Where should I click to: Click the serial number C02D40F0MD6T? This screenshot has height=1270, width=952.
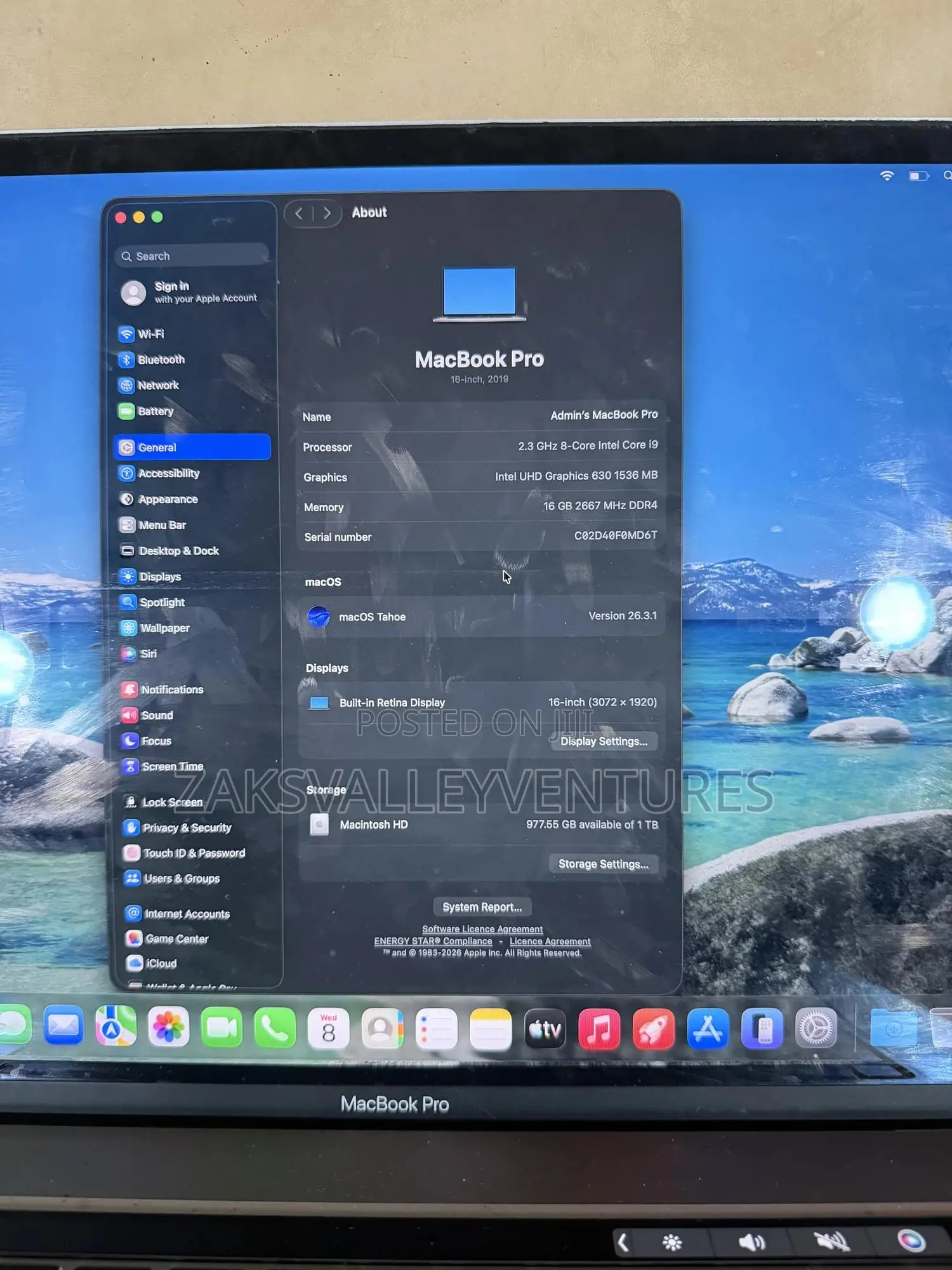coord(616,535)
